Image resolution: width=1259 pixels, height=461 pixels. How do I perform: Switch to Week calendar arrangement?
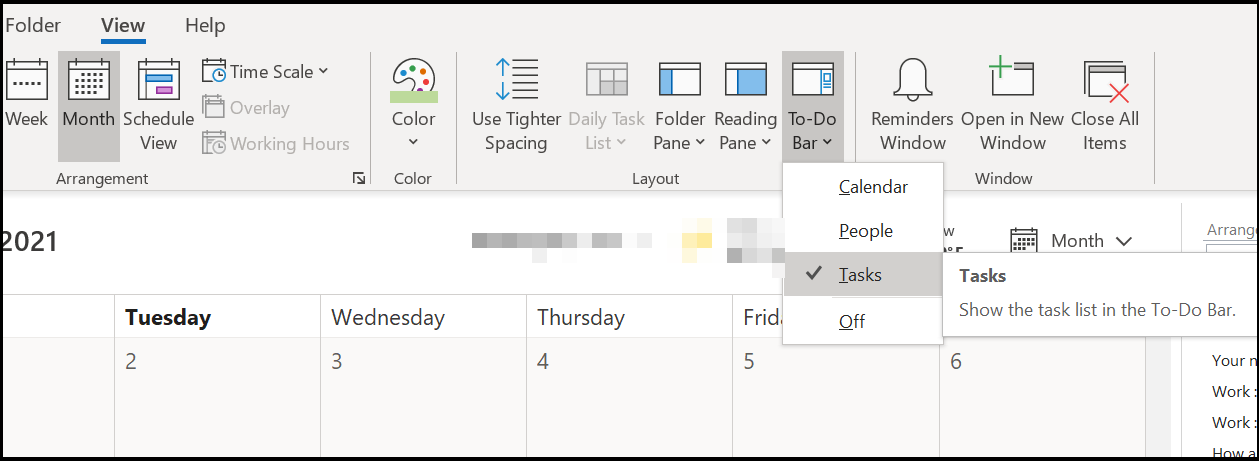[26, 80]
